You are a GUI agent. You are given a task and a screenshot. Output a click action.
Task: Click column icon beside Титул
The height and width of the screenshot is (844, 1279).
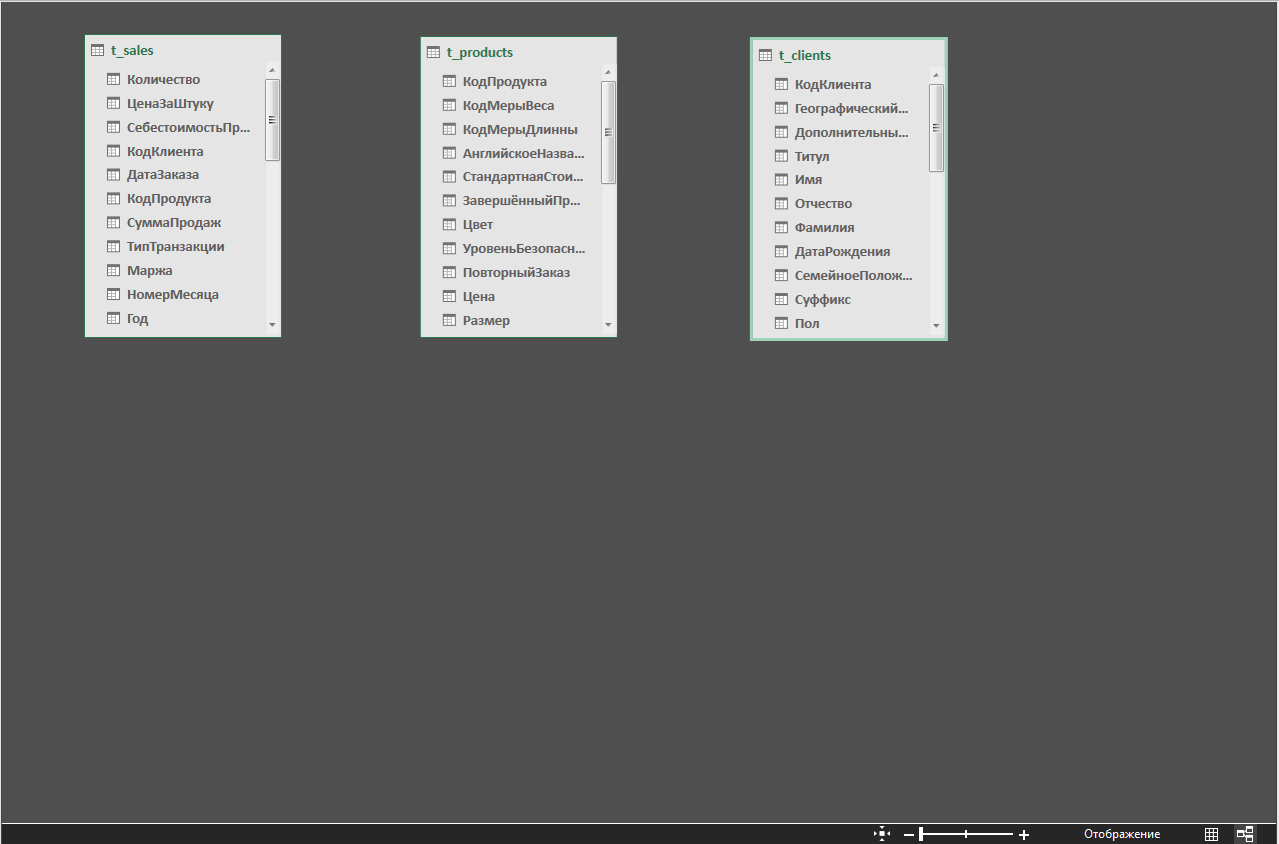[x=781, y=156]
